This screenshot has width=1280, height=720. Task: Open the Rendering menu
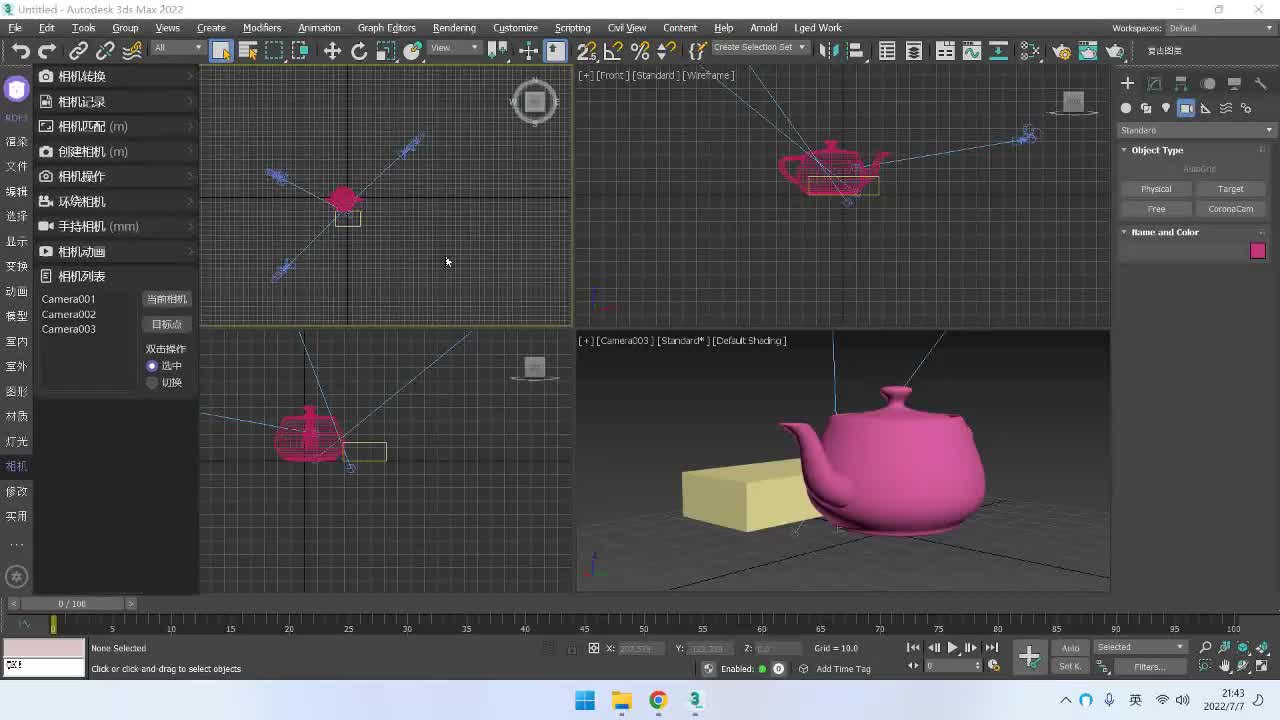pos(454,28)
